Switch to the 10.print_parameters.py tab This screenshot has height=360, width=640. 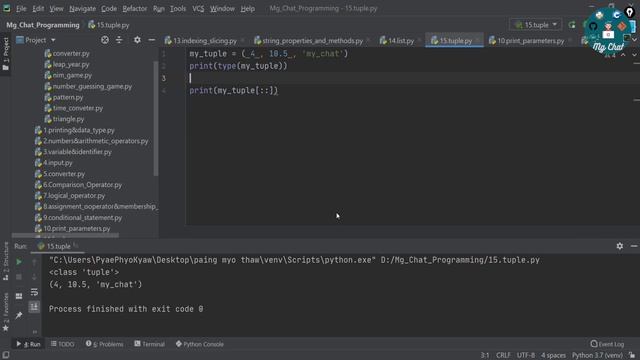coord(527,40)
